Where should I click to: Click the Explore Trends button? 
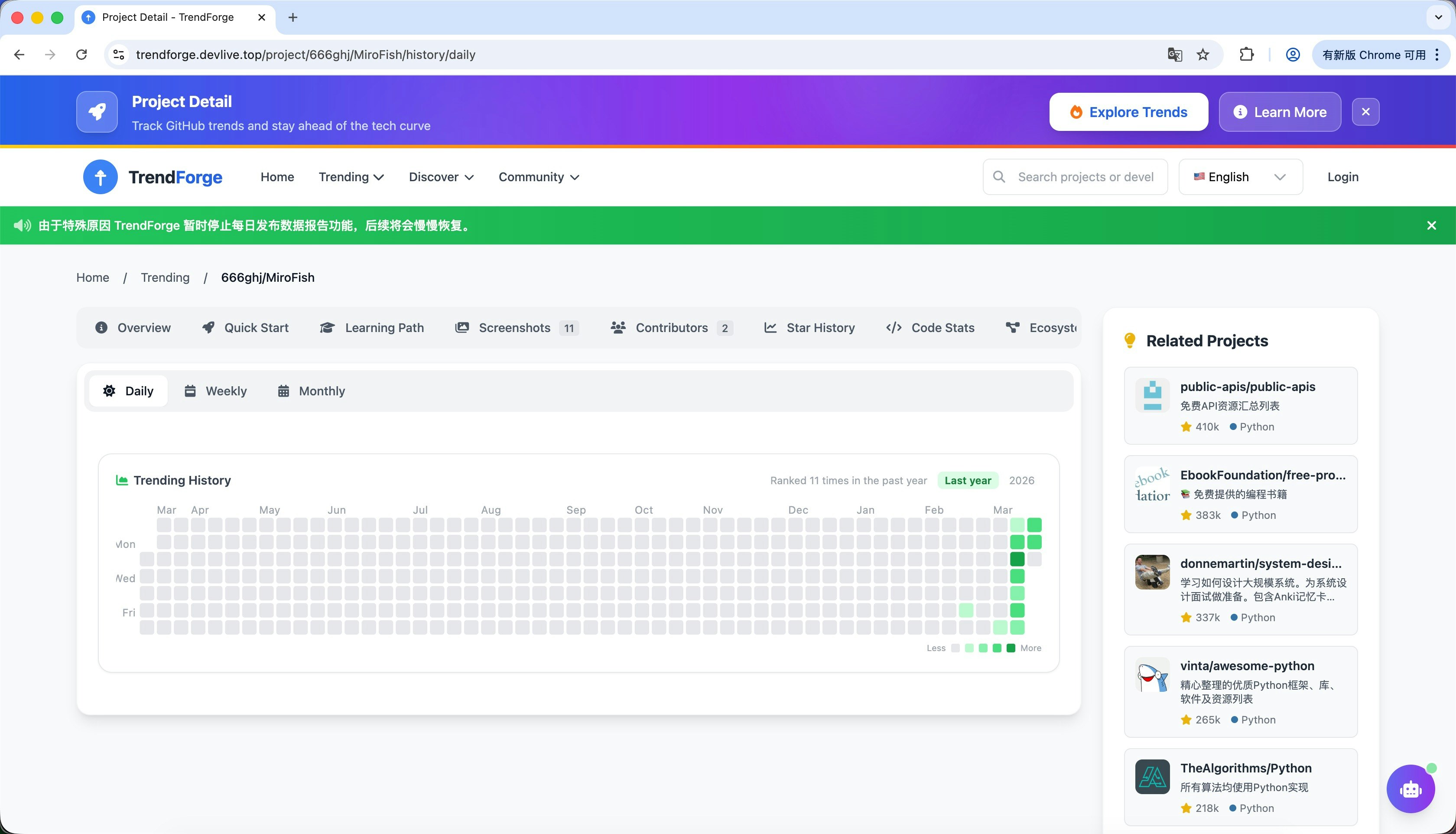(x=1128, y=112)
